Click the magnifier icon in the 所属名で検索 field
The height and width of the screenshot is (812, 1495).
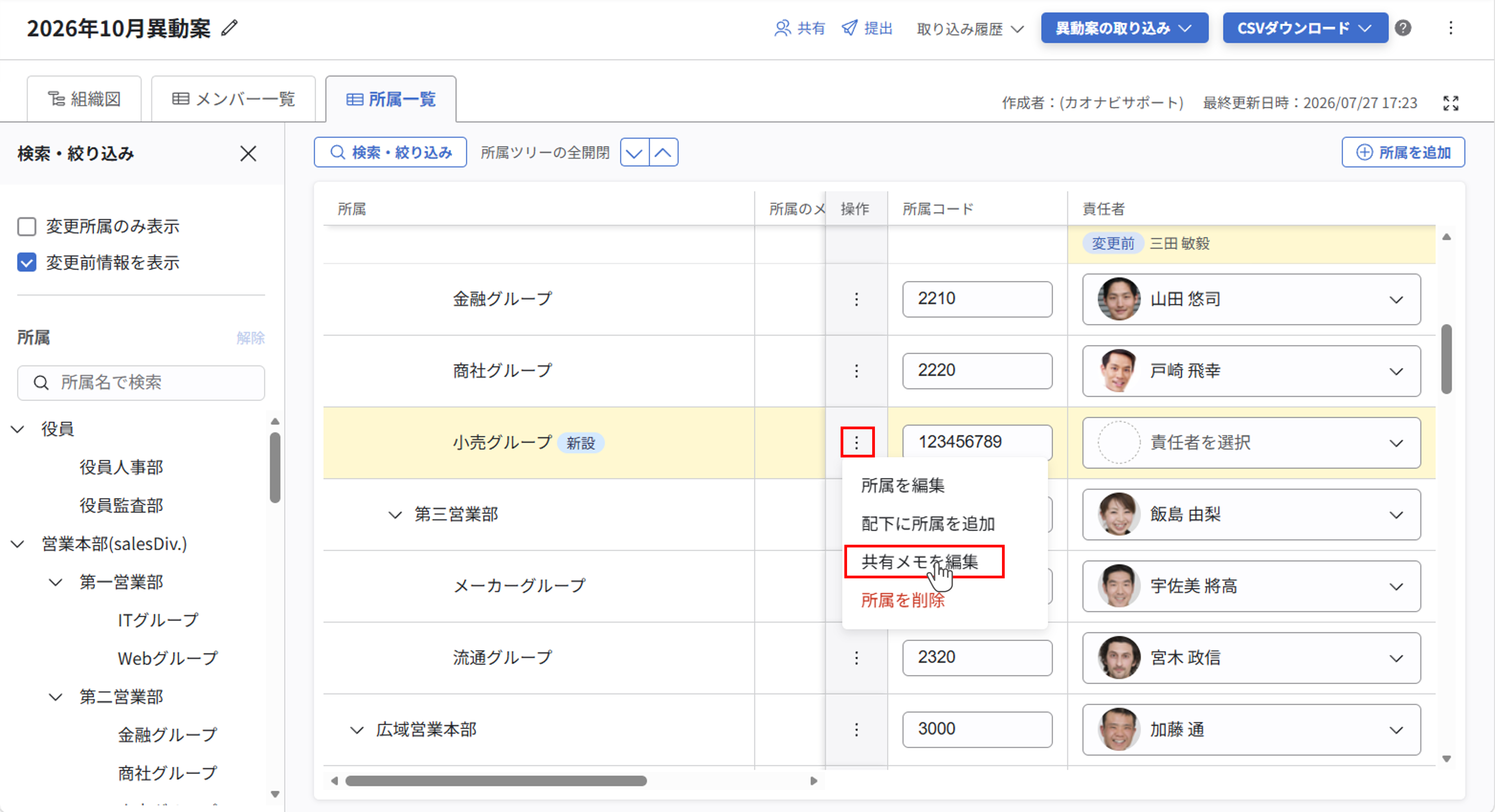click(41, 383)
